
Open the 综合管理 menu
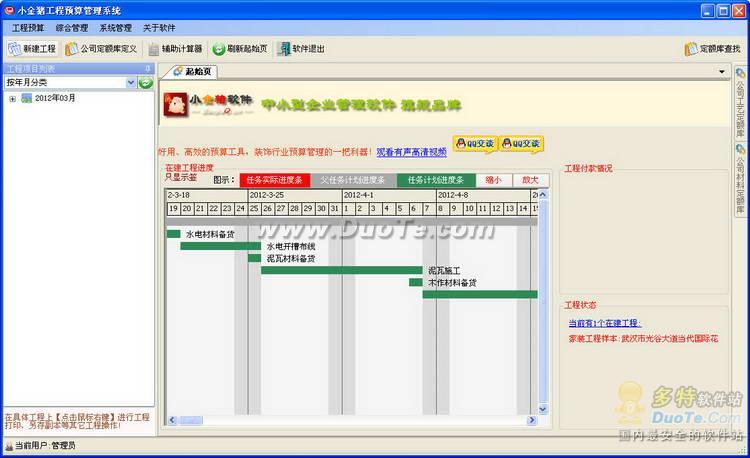coord(72,28)
